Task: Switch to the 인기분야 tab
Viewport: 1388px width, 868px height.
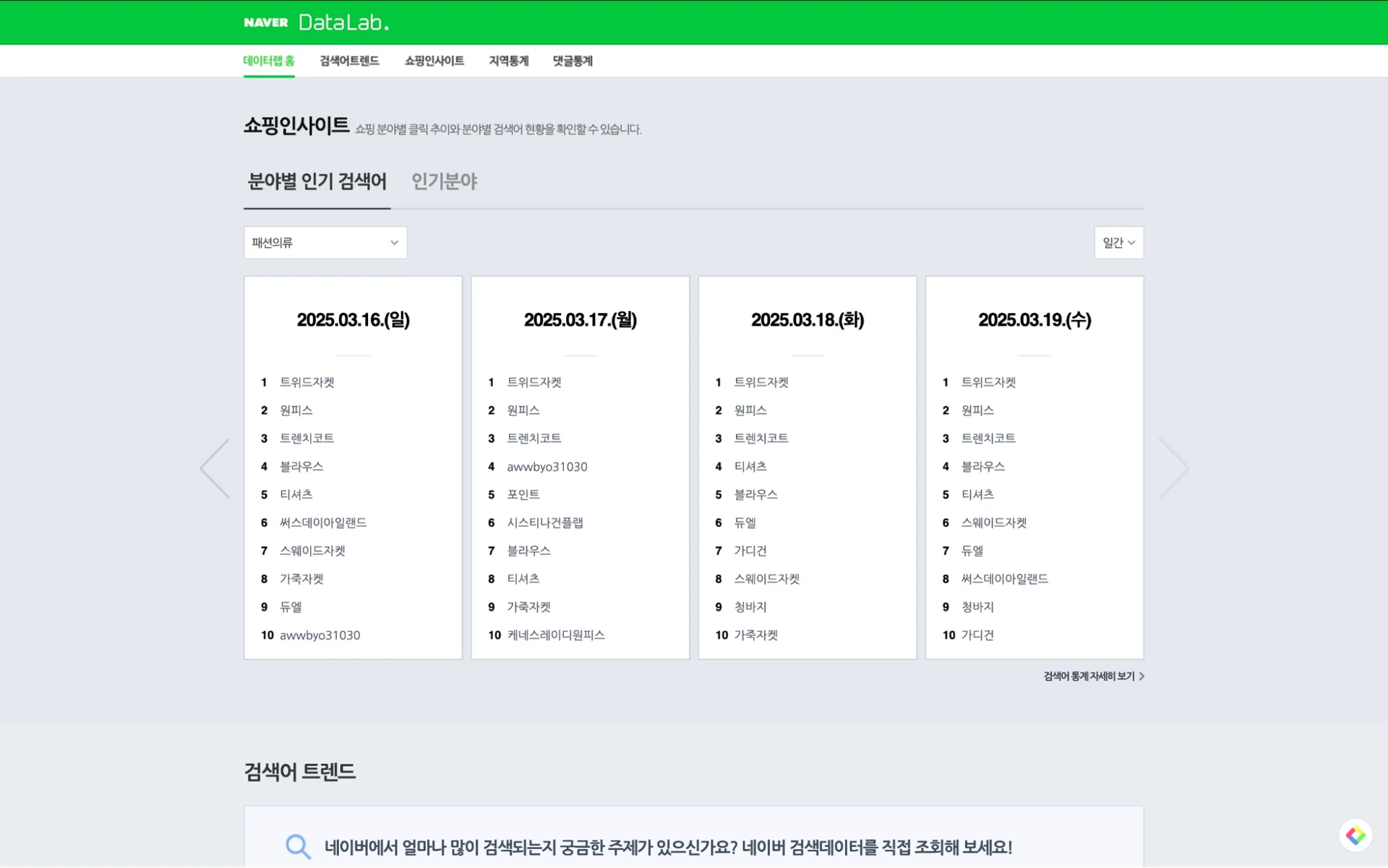Action: [x=444, y=181]
